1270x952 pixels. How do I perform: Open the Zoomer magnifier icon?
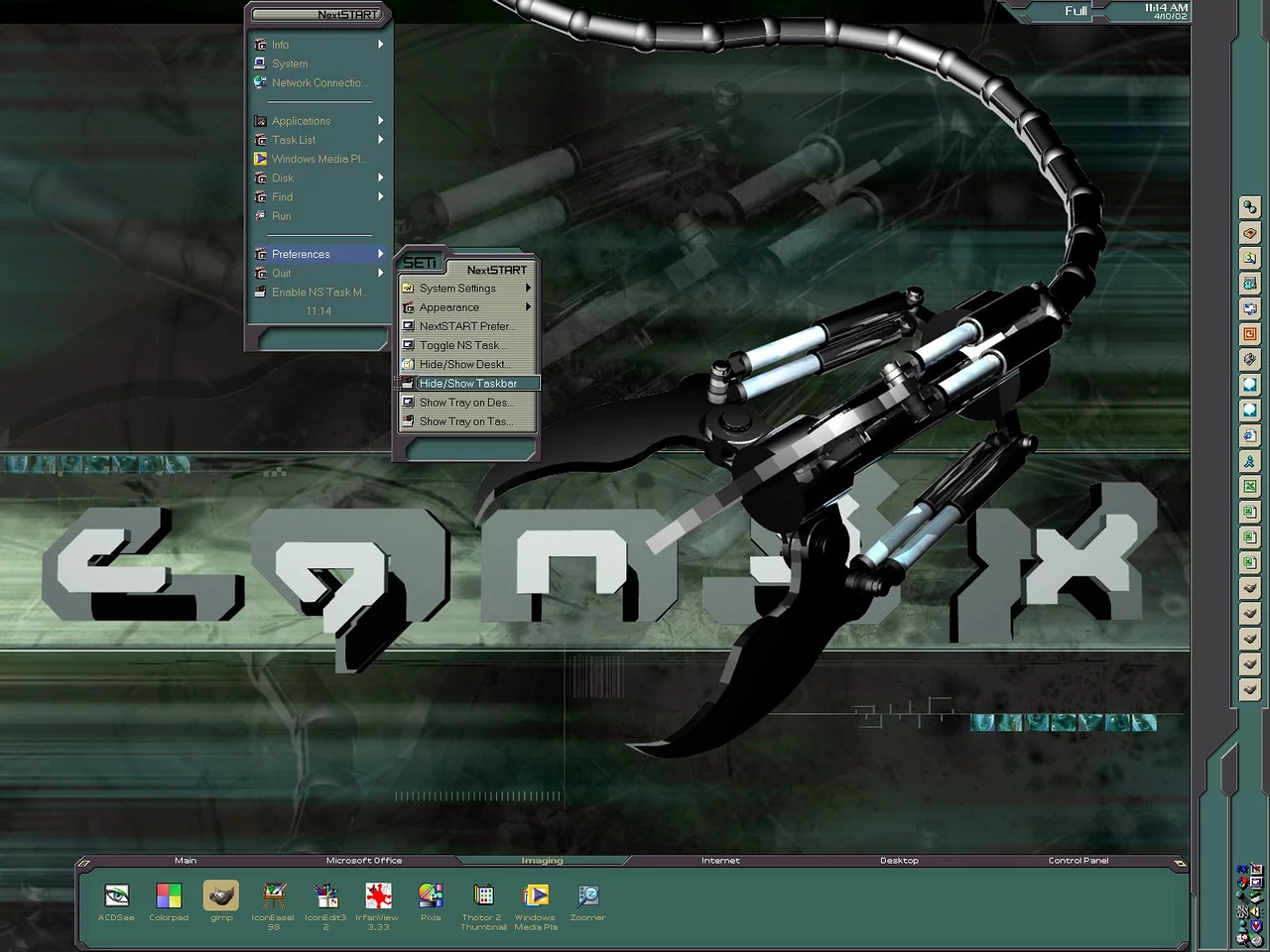[587, 896]
